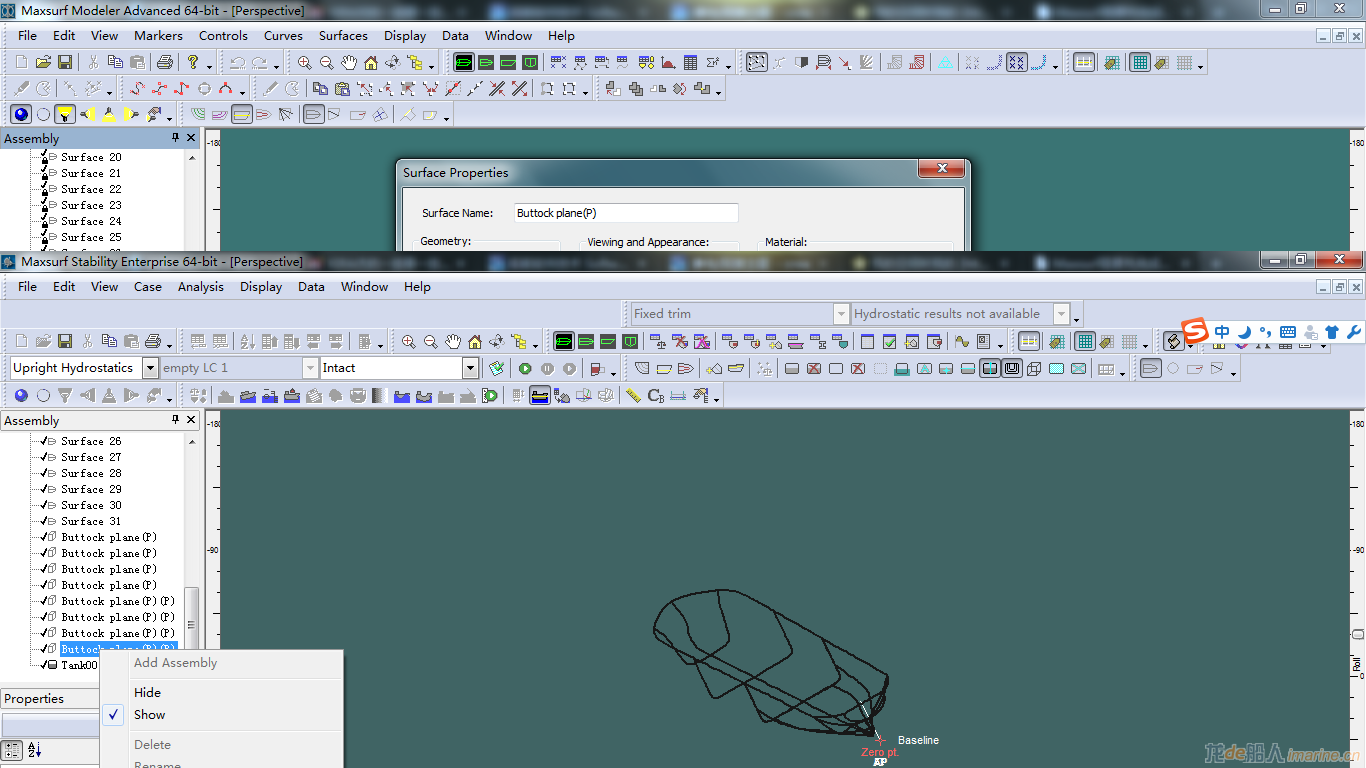Viewport: 1366px width, 768px height.
Task: Click Open folder icon in Modeler toolbar
Action: coord(43,62)
